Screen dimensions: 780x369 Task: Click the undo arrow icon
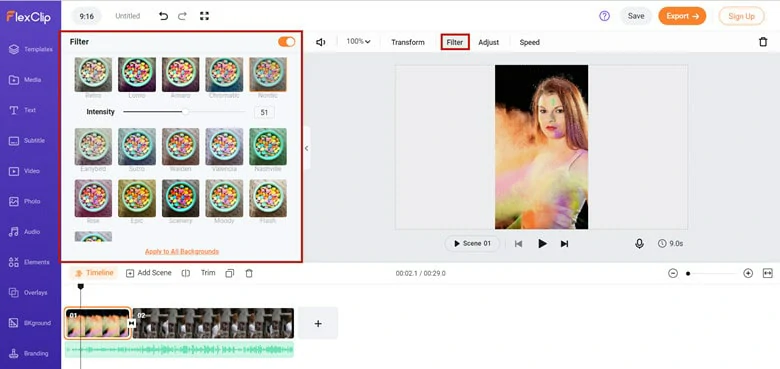click(163, 16)
